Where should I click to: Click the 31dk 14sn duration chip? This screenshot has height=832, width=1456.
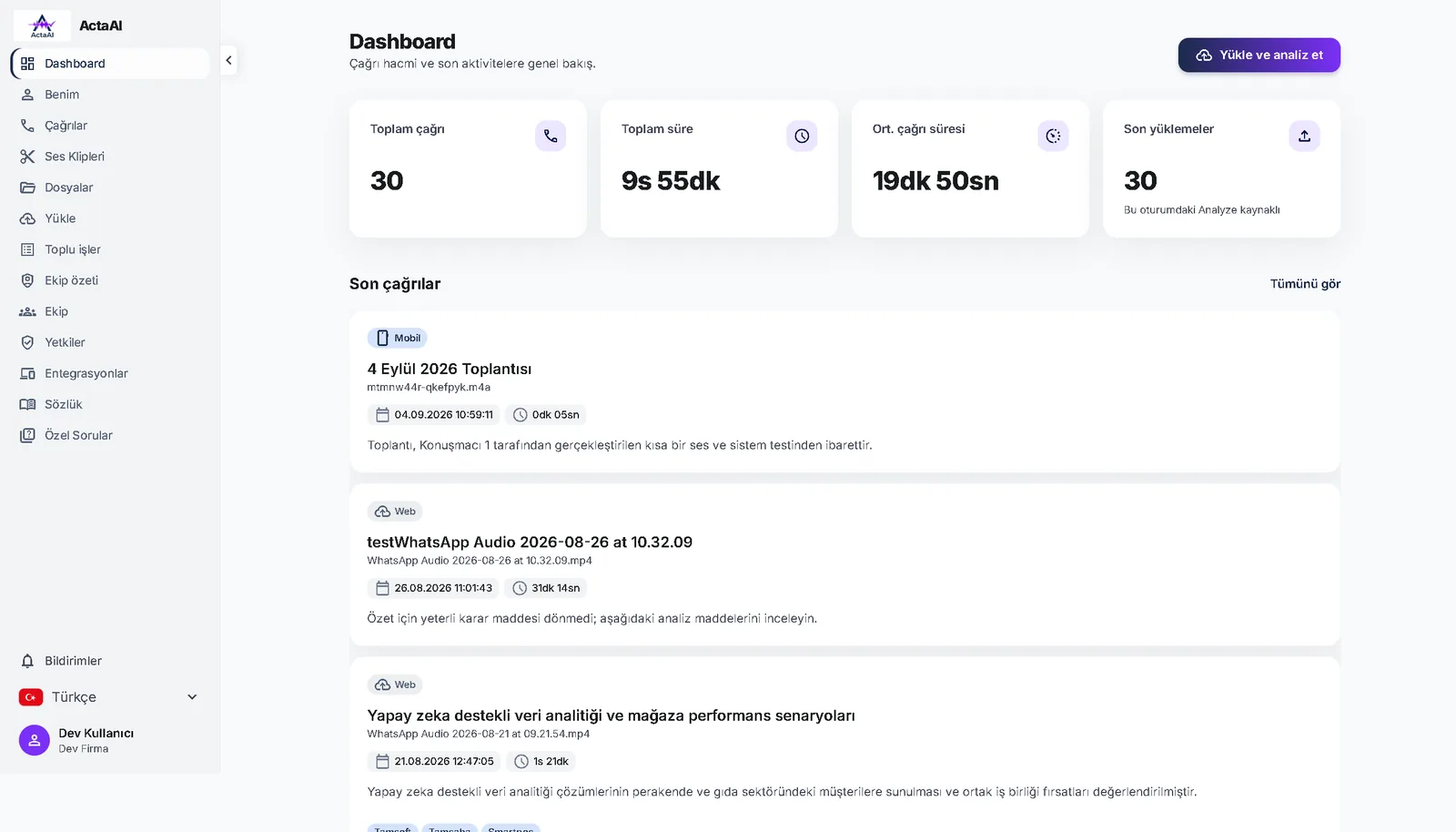(x=546, y=588)
